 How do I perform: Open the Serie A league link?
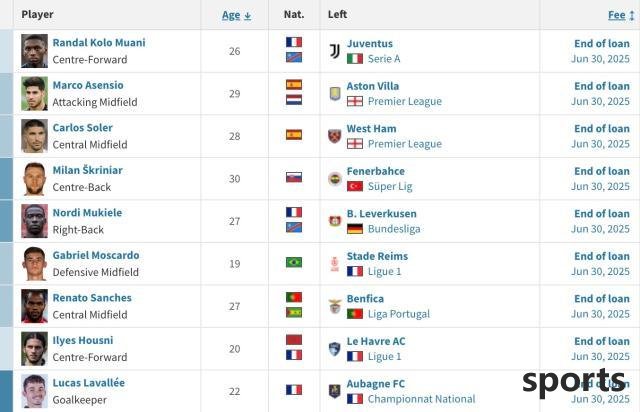point(384,59)
